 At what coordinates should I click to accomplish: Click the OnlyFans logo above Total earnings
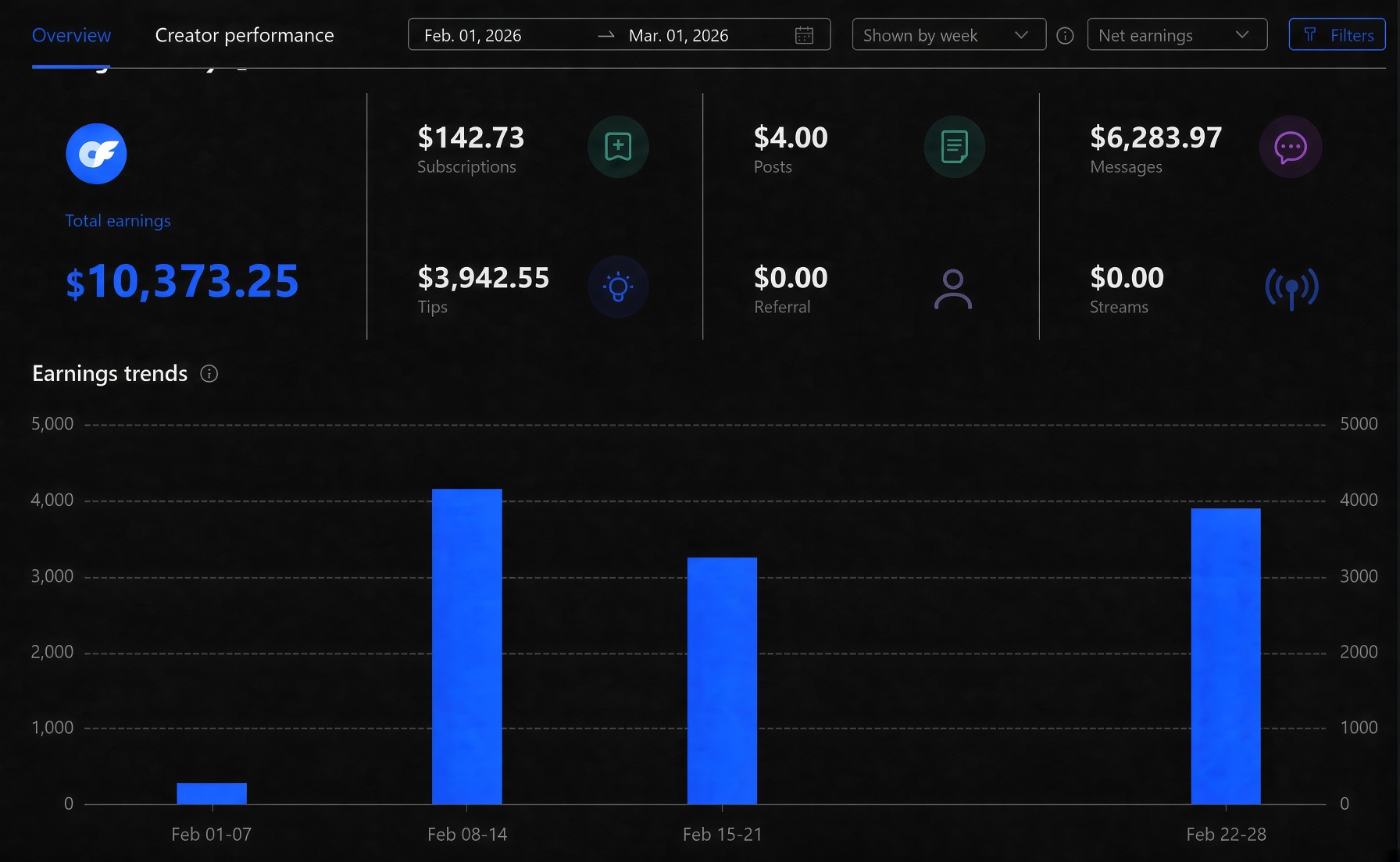tap(96, 154)
